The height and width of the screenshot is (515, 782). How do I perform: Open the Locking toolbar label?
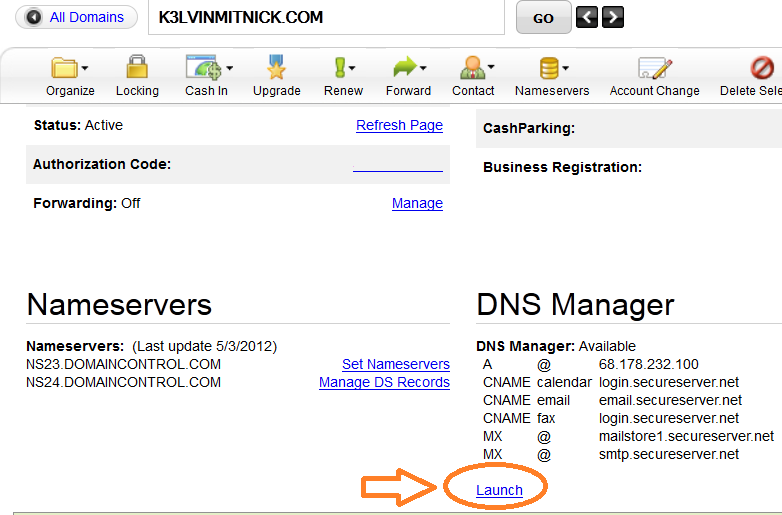137,91
